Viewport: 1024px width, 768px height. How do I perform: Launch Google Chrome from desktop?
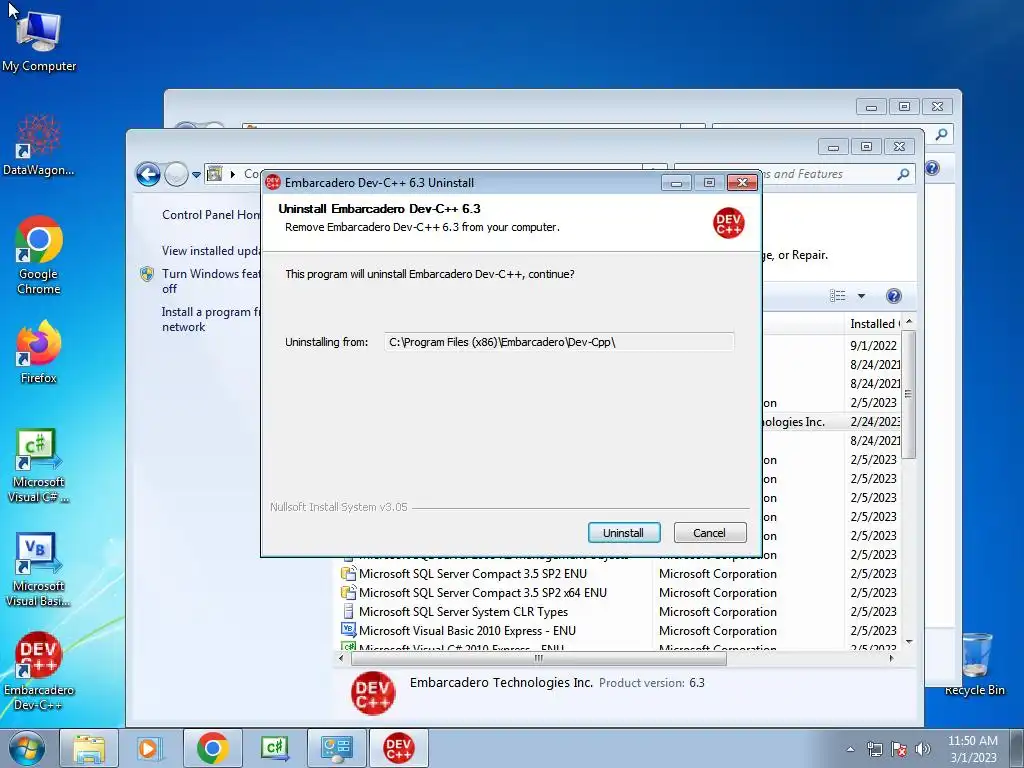(x=39, y=256)
